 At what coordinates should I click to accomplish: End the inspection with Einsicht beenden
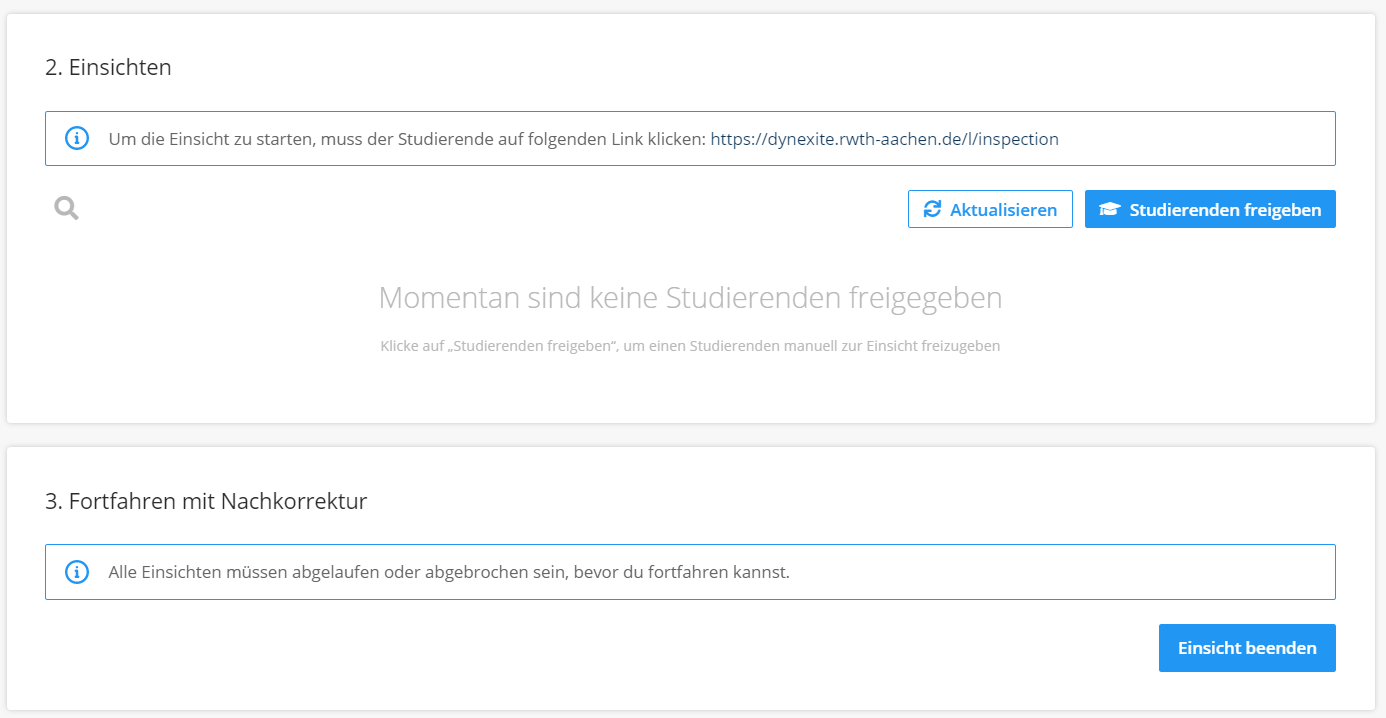point(1247,647)
